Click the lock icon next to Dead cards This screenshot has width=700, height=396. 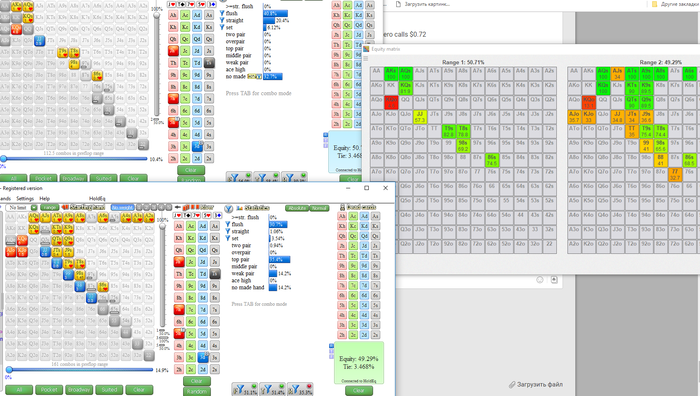[x=342, y=208]
